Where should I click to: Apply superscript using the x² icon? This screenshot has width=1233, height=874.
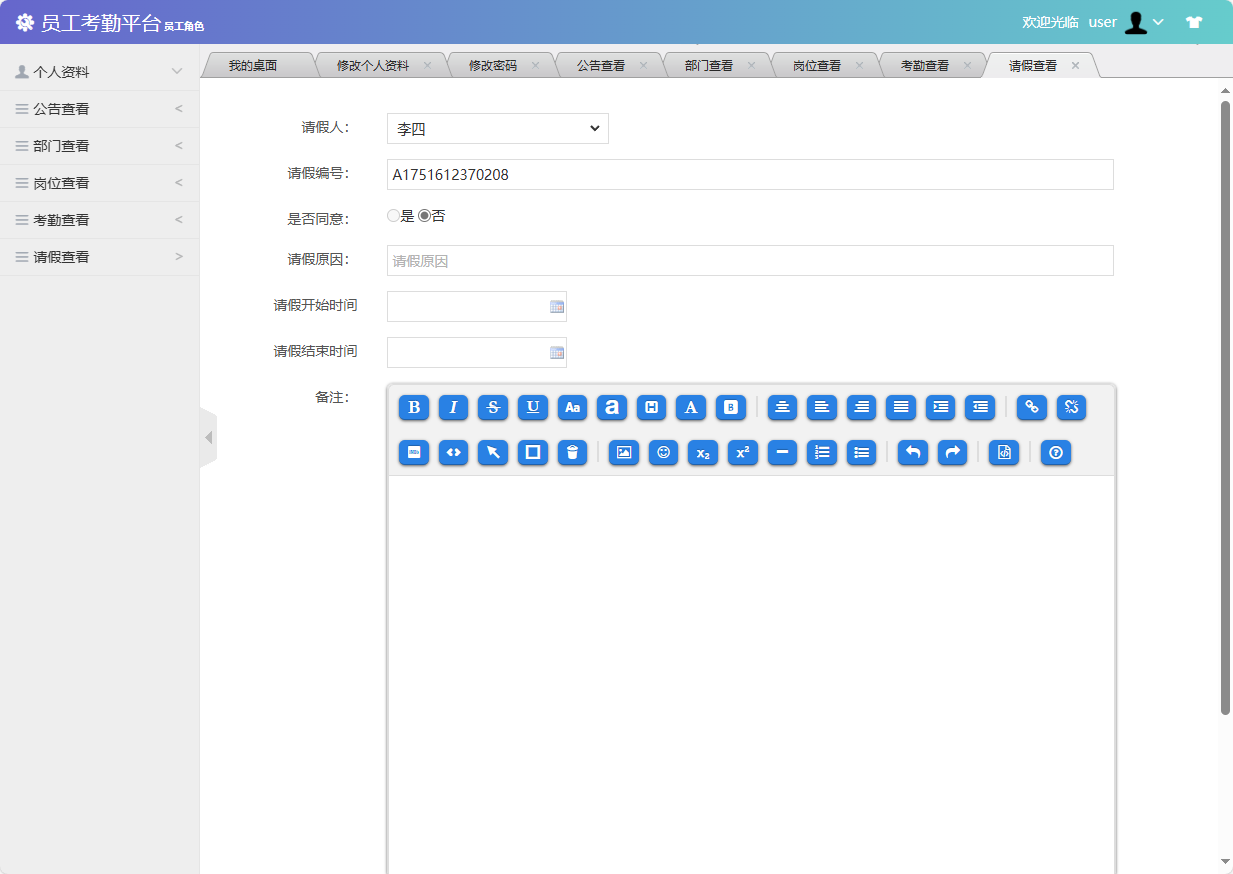[x=742, y=452]
